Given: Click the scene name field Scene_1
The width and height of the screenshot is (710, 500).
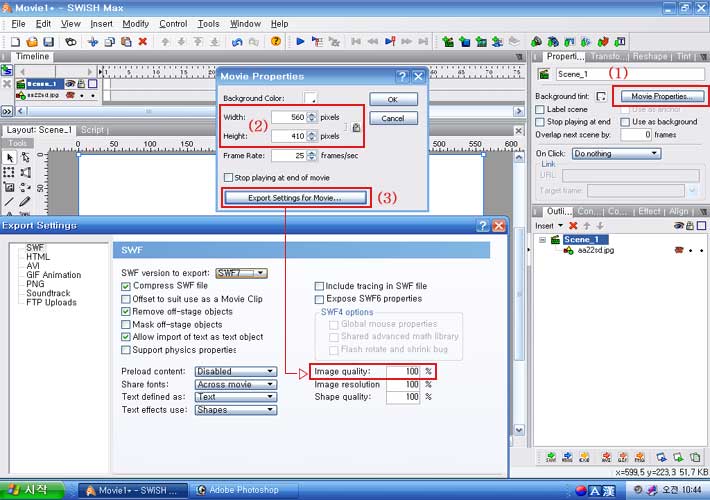Looking at the screenshot, I should tap(630, 74).
